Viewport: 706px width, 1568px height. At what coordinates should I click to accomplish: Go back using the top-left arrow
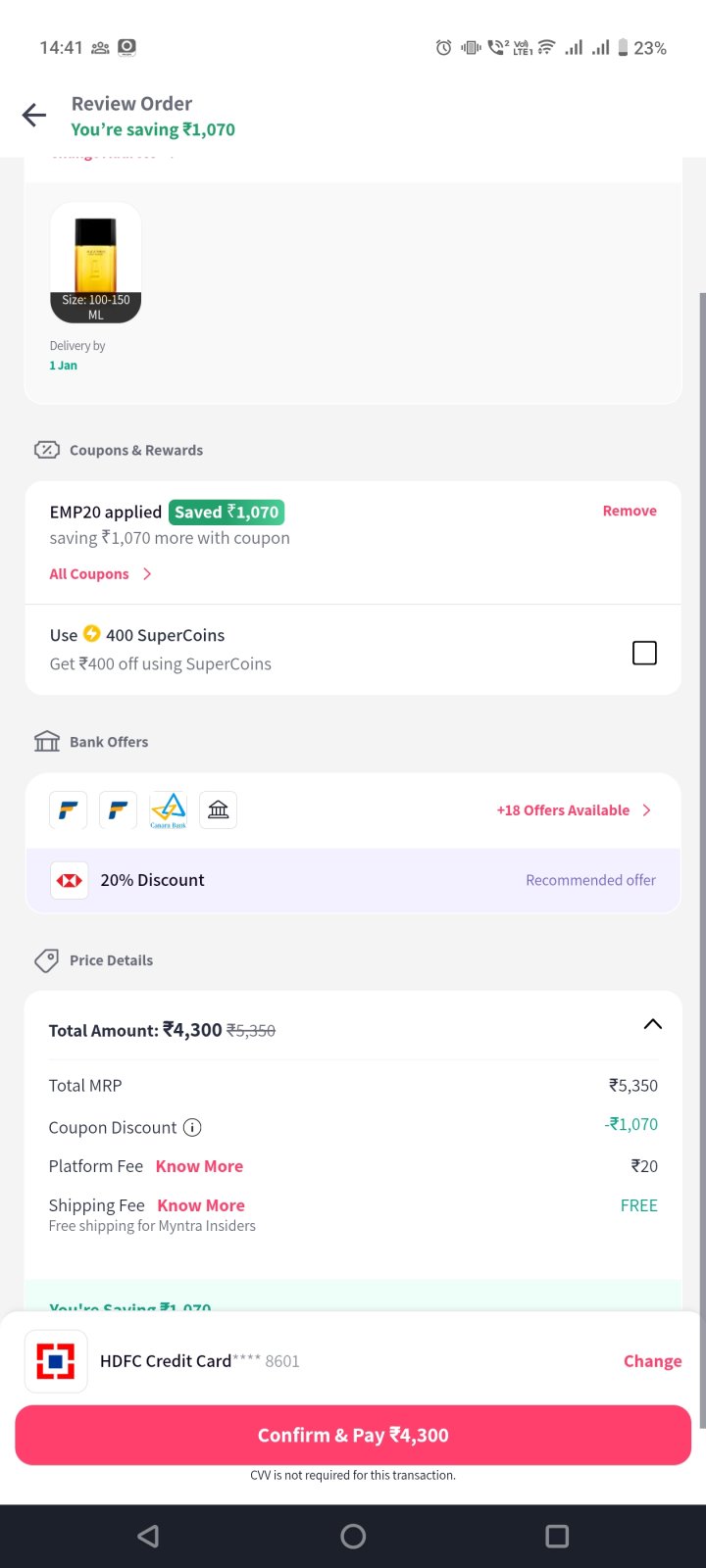[x=34, y=116]
